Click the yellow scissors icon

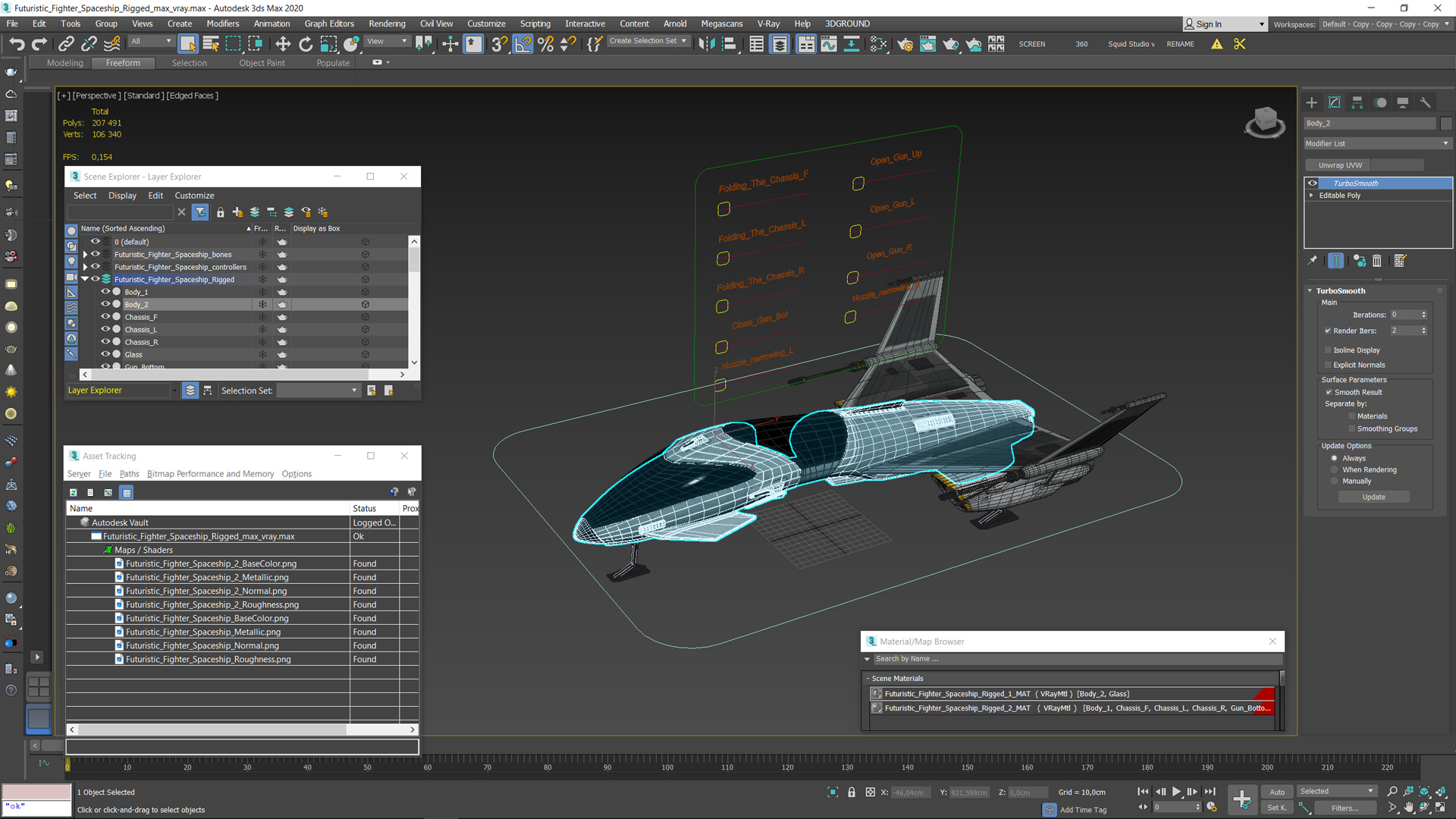click(x=1240, y=44)
